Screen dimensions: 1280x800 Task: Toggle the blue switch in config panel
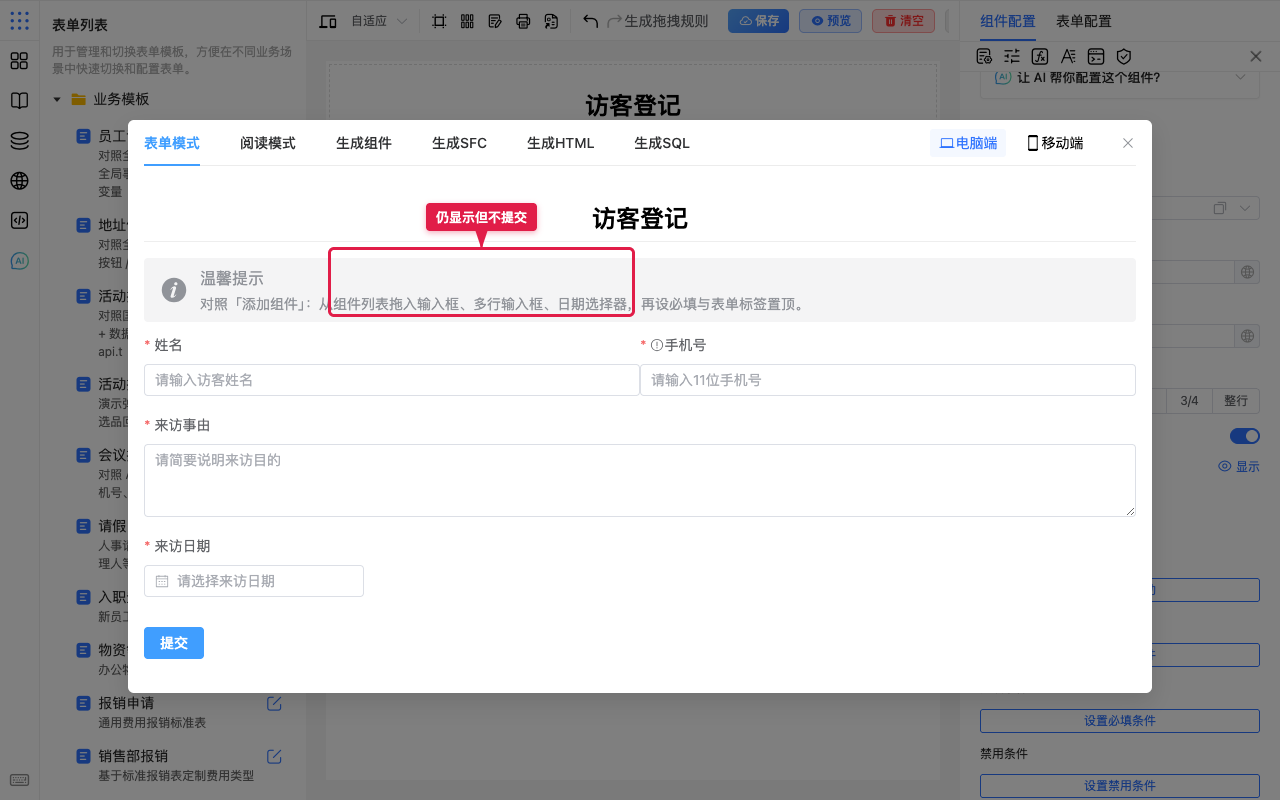[1245, 436]
